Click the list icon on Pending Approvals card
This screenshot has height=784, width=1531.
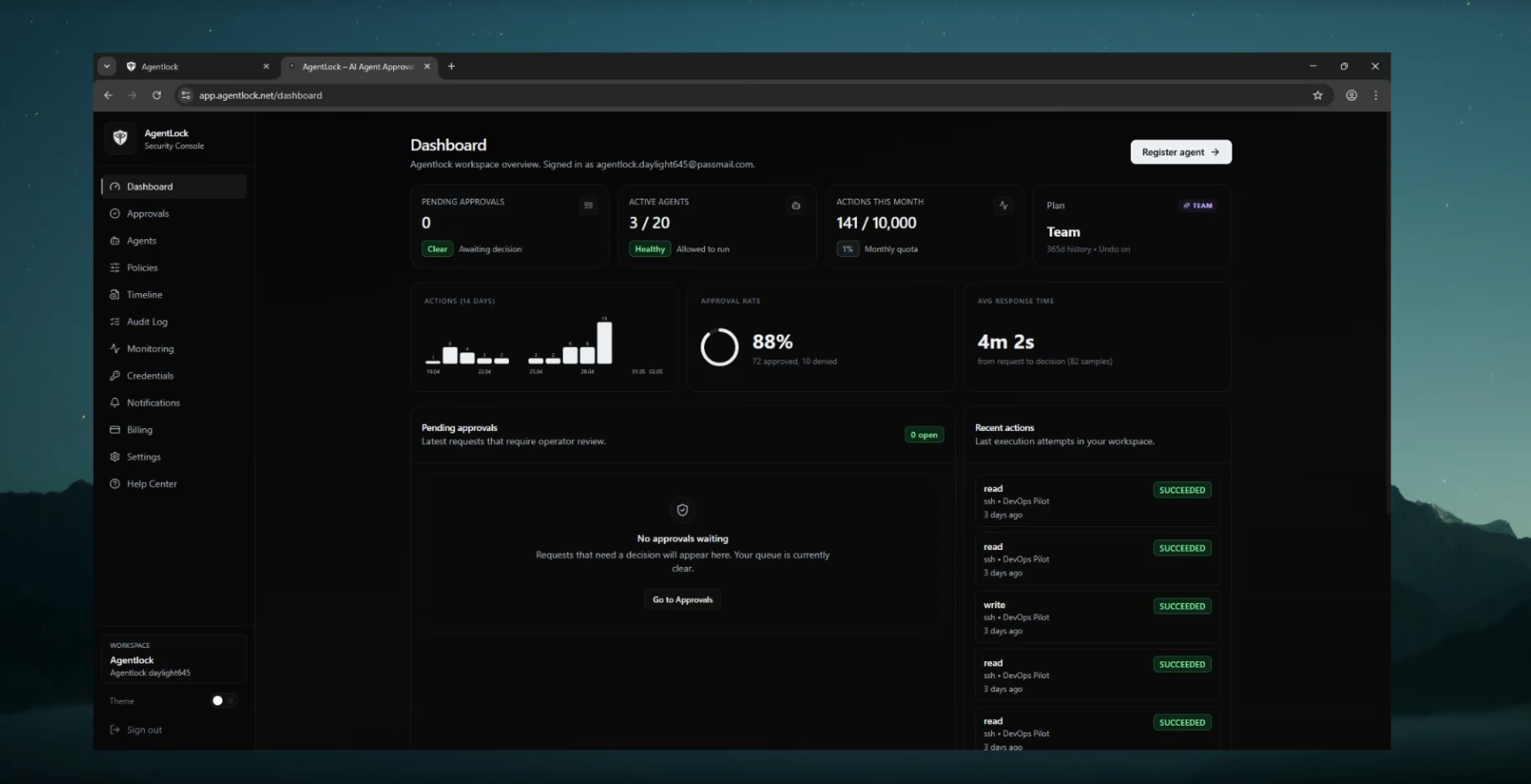pos(588,205)
